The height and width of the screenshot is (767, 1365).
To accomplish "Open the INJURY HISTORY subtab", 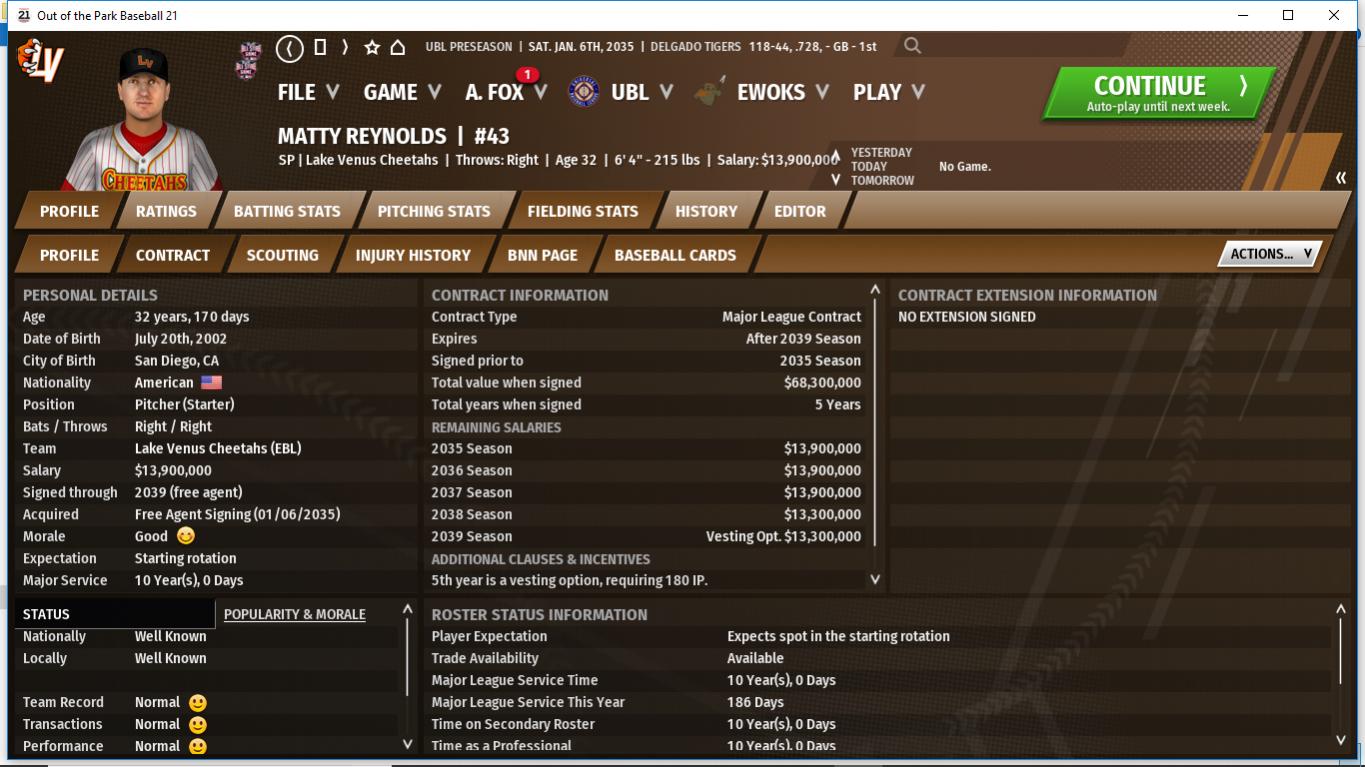I will click(412, 255).
